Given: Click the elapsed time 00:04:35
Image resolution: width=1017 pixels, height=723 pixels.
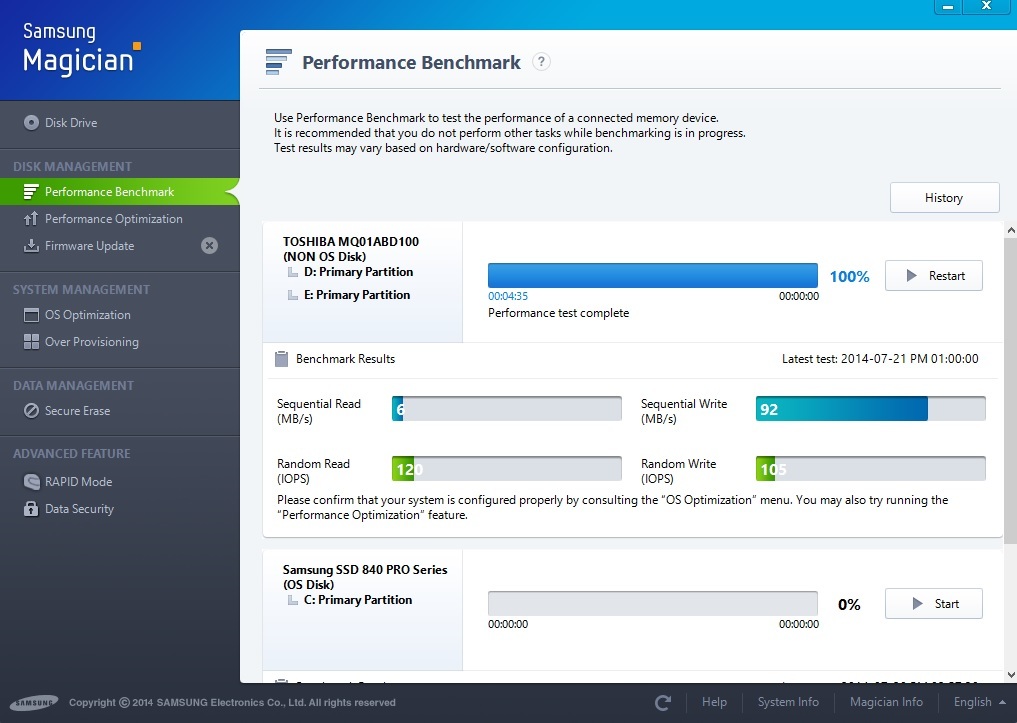Looking at the screenshot, I should [x=508, y=296].
